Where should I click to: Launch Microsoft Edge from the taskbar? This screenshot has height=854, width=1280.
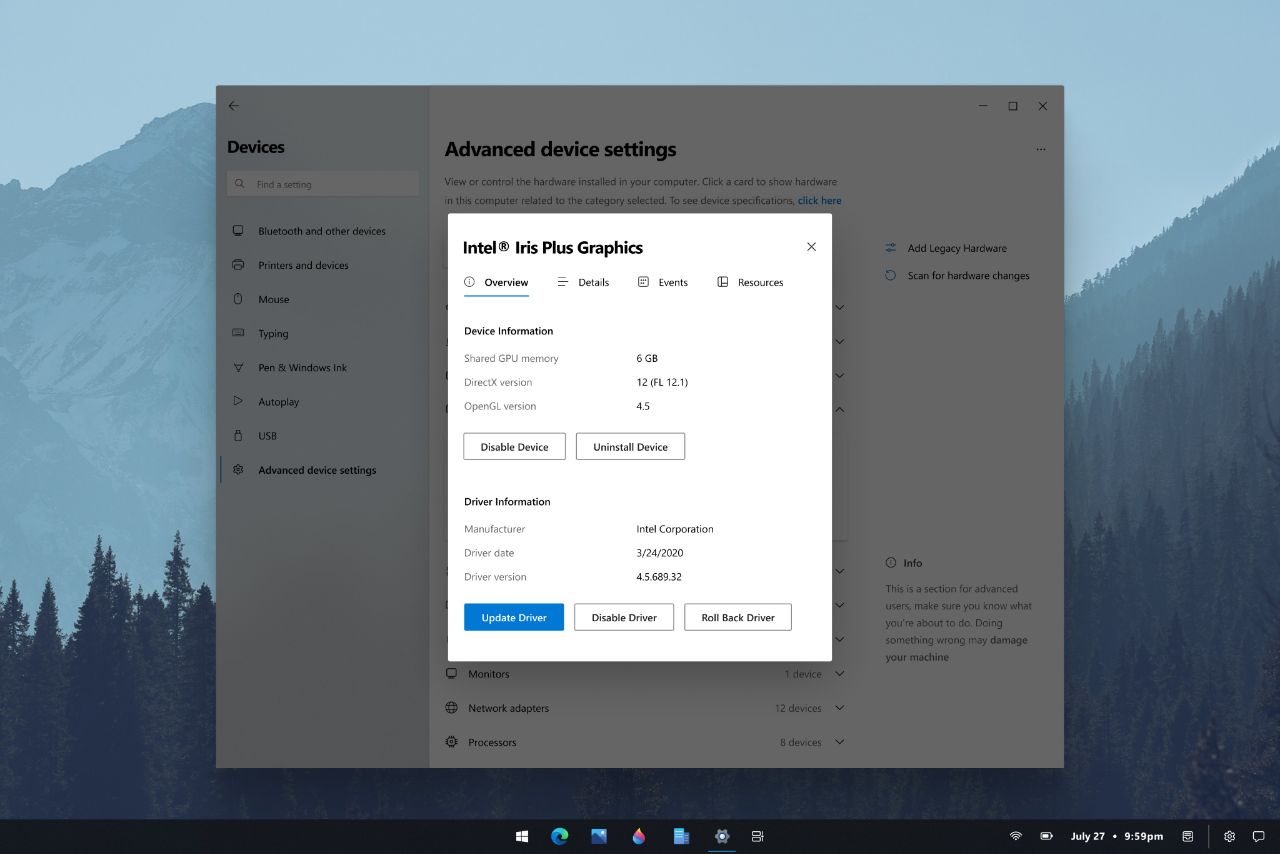pyautogui.click(x=560, y=836)
